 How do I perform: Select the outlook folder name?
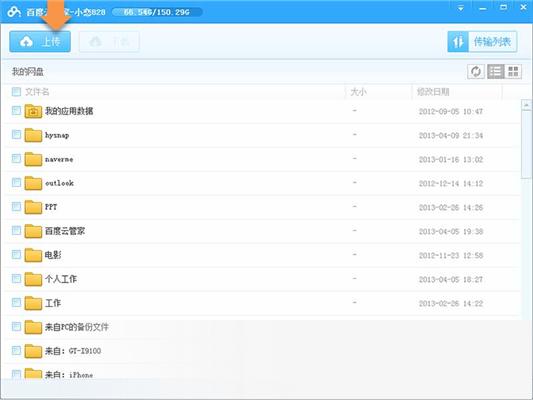(x=59, y=183)
